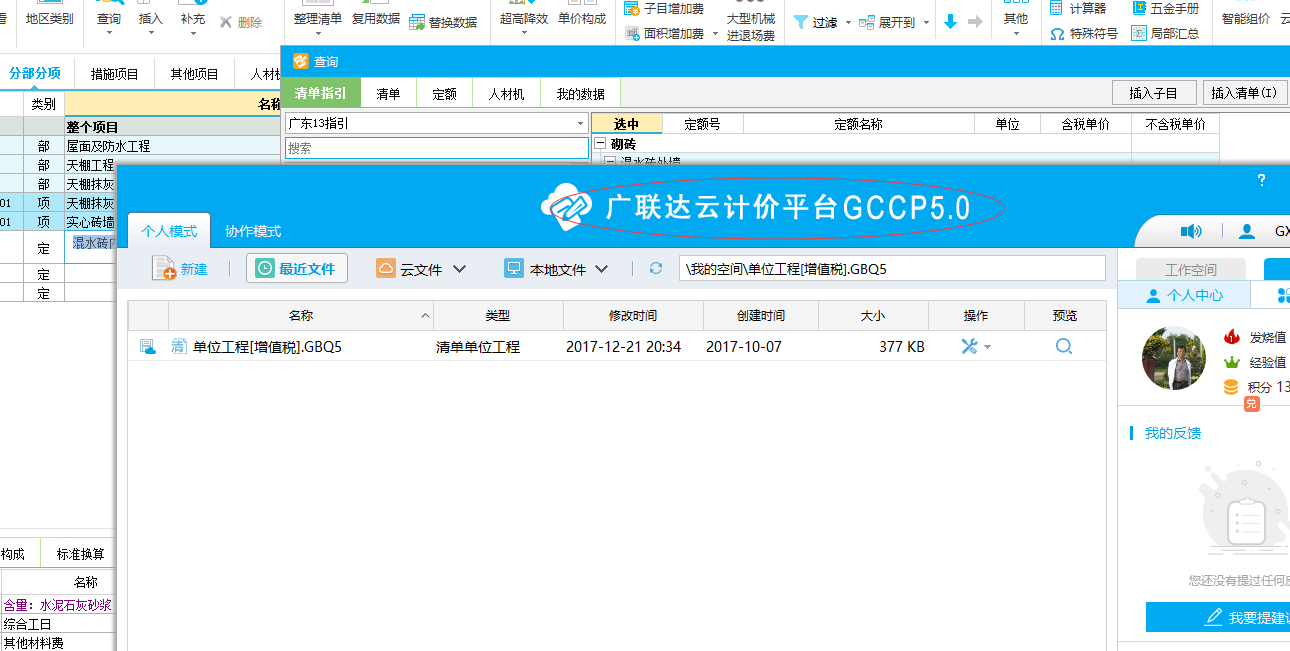Switch to 措施项目 tab in main window
This screenshot has height=651, width=1290.
coord(114,73)
